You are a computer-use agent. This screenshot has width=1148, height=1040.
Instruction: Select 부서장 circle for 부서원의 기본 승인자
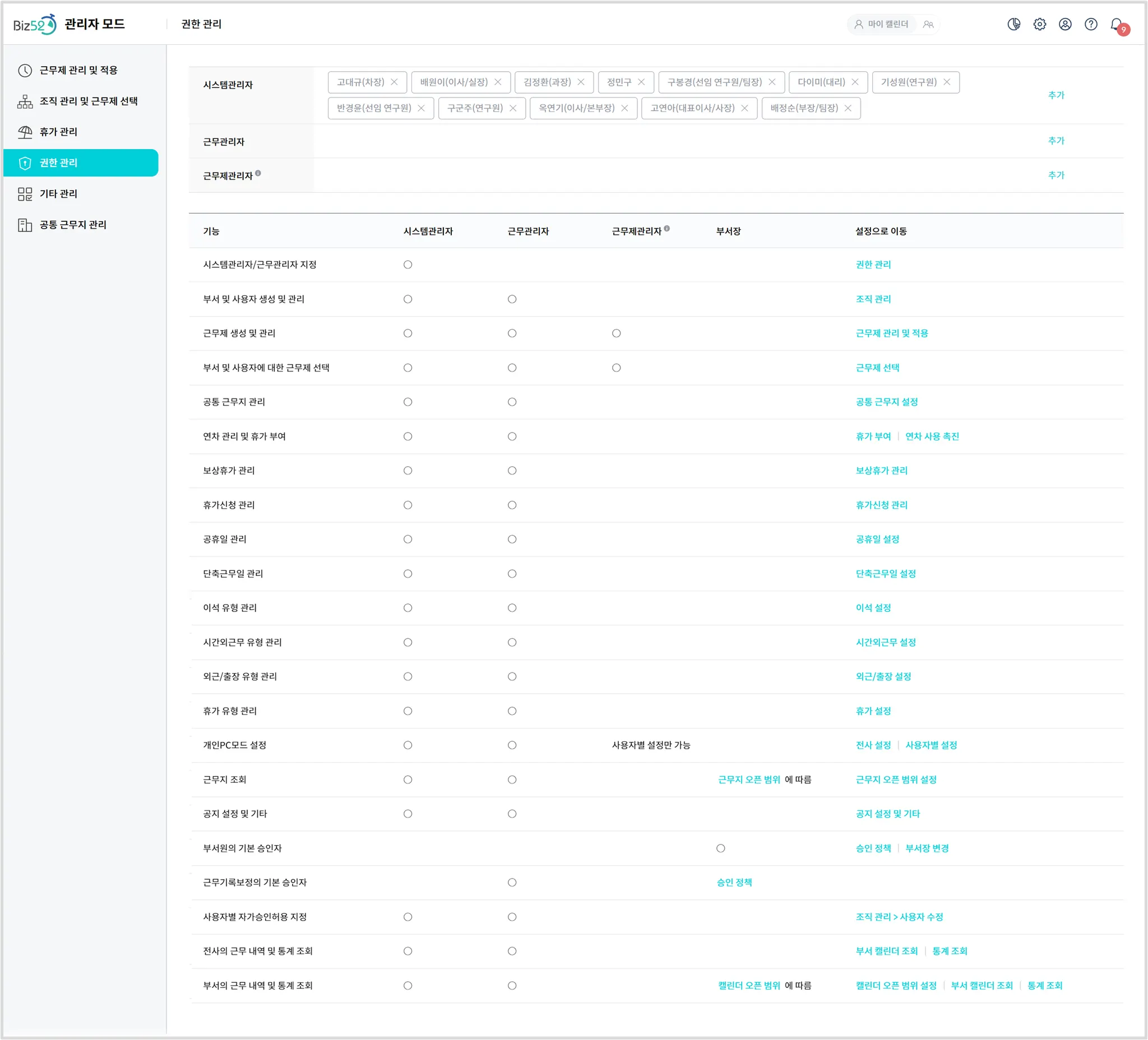[x=720, y=848]
